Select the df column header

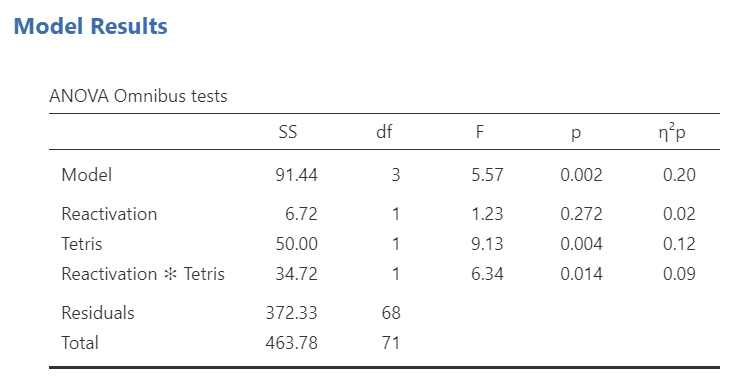384,131
